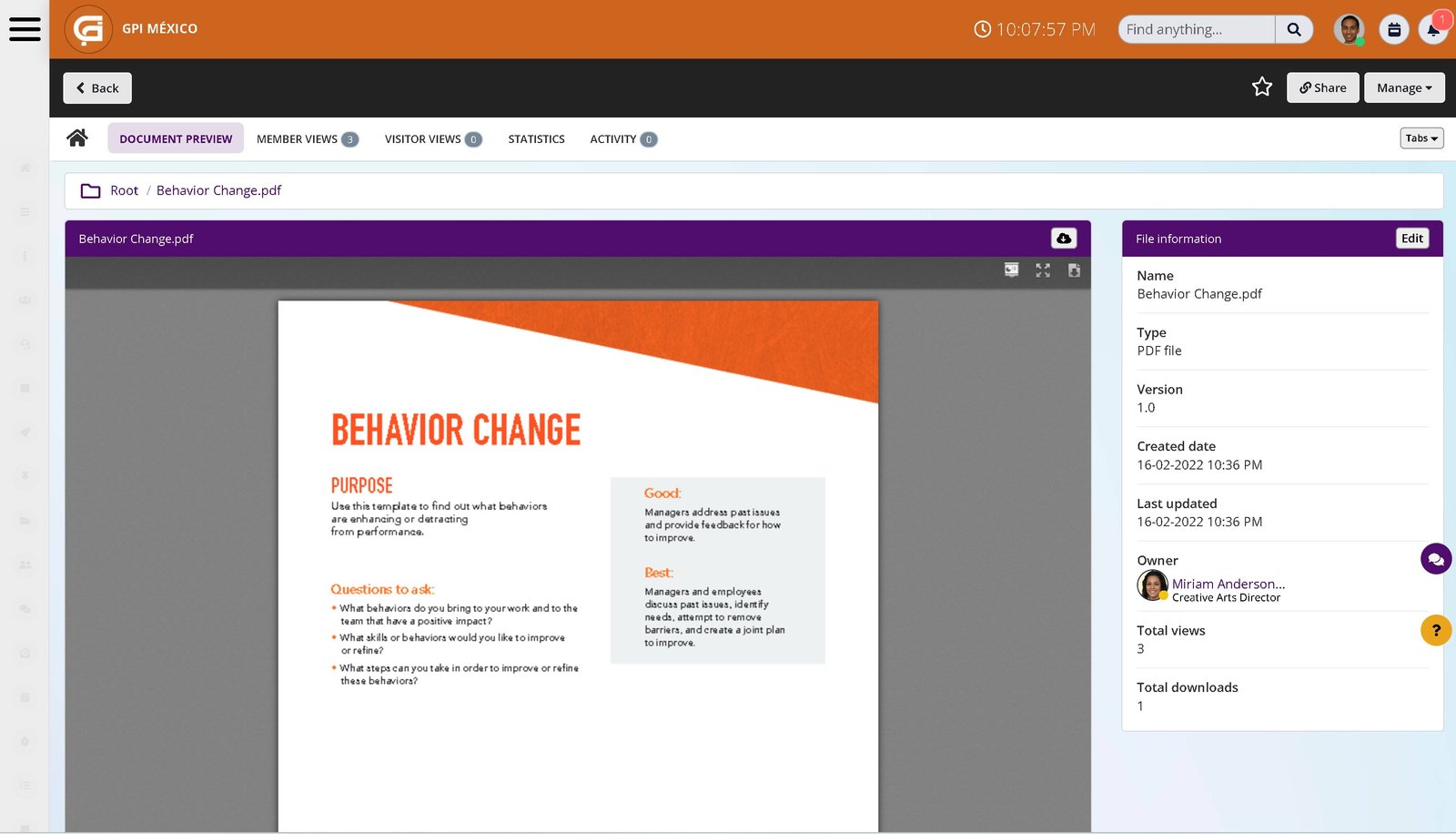Click the Back button
The width and height of the screenshot is (1456, 834).
coord(97,87)
